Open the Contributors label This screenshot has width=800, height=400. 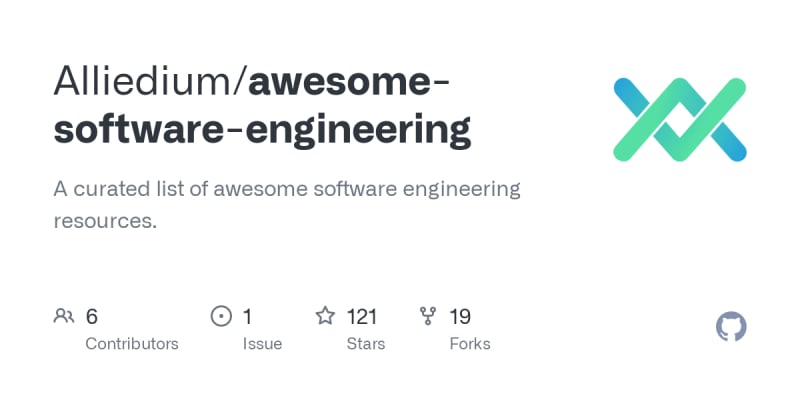coord(132,344)
